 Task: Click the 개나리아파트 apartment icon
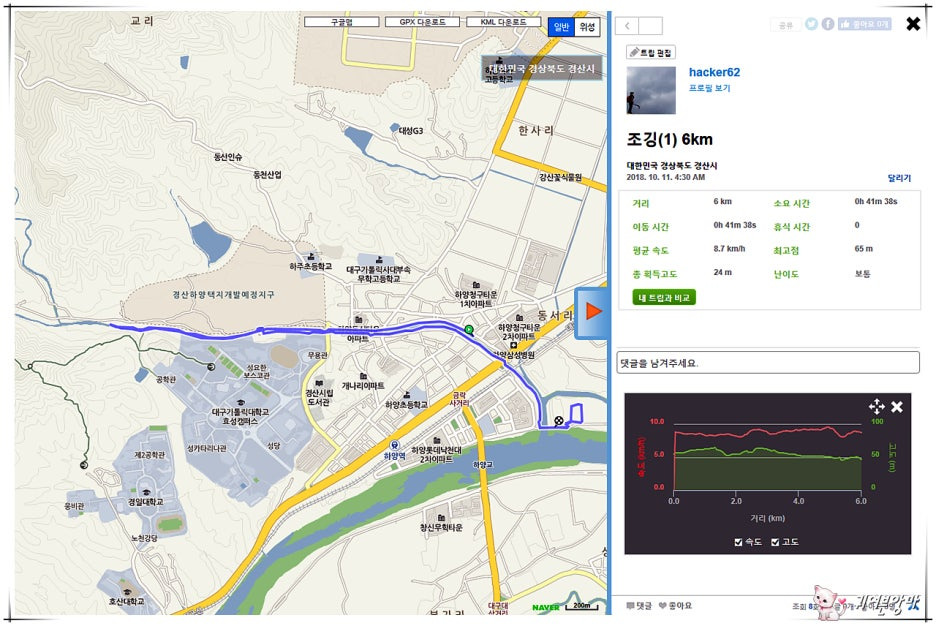[363, 377]
